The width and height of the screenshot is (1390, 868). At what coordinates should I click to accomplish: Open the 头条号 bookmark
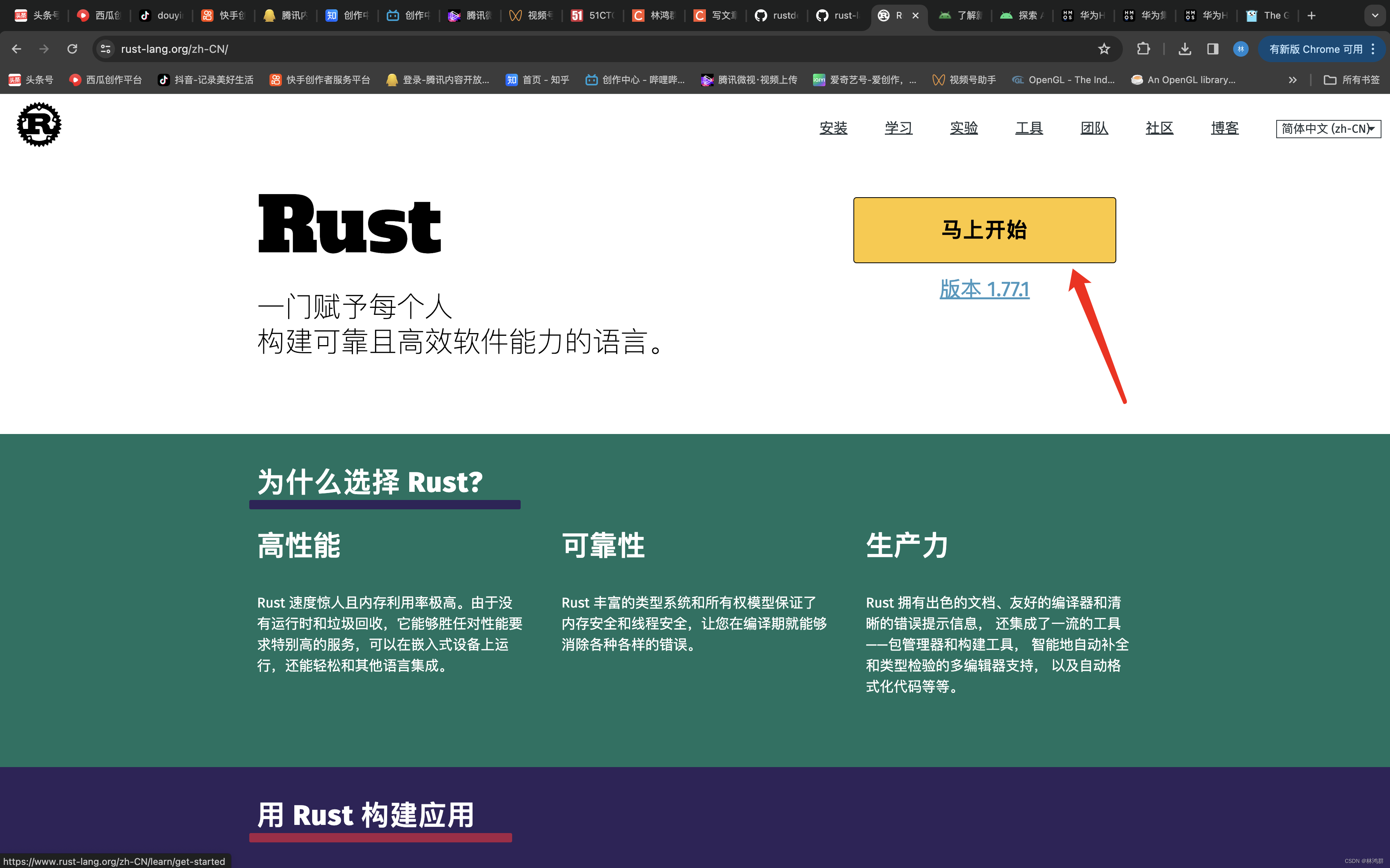tap(31, 80)
